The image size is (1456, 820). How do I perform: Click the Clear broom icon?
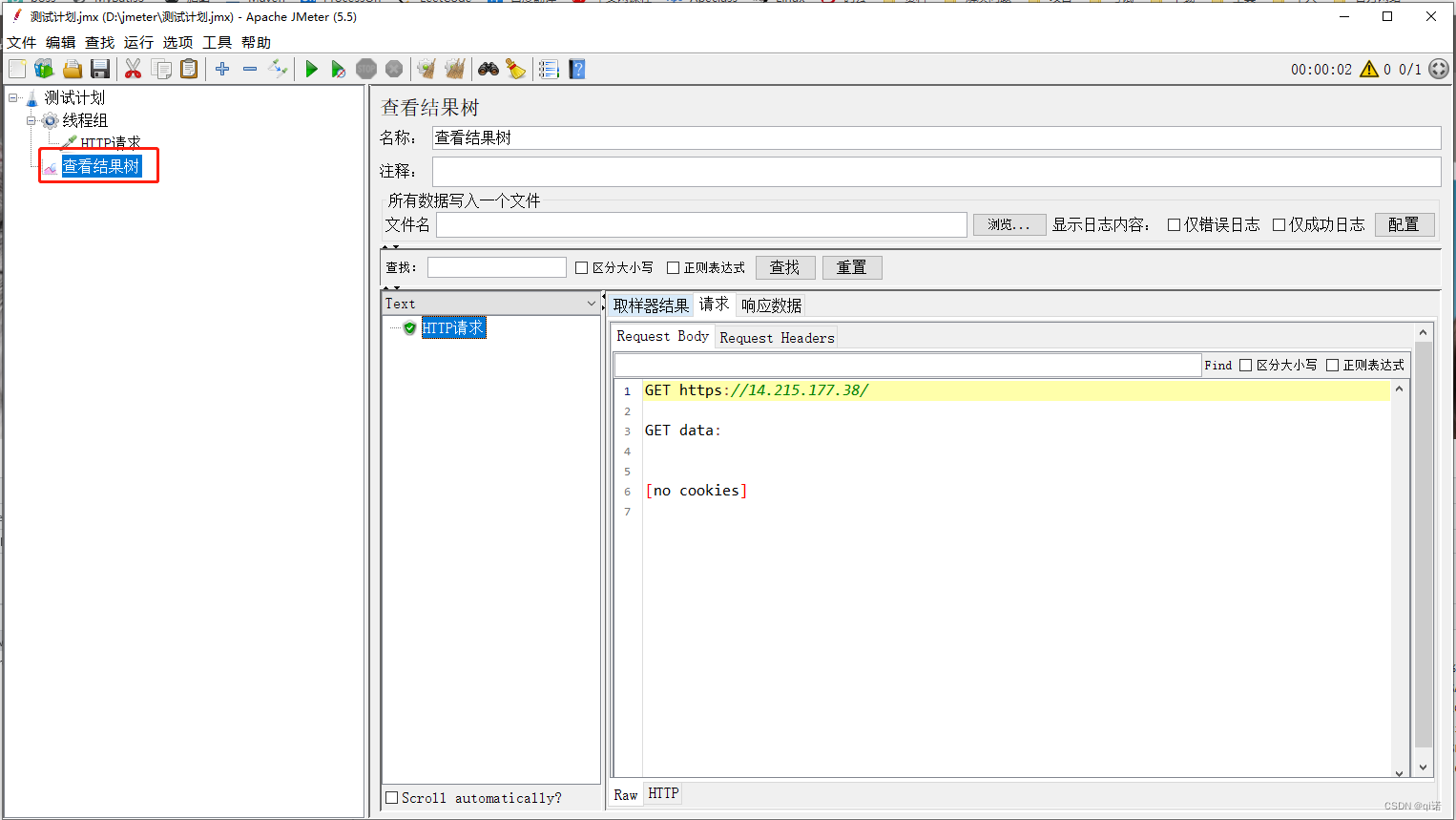[426, 69]
